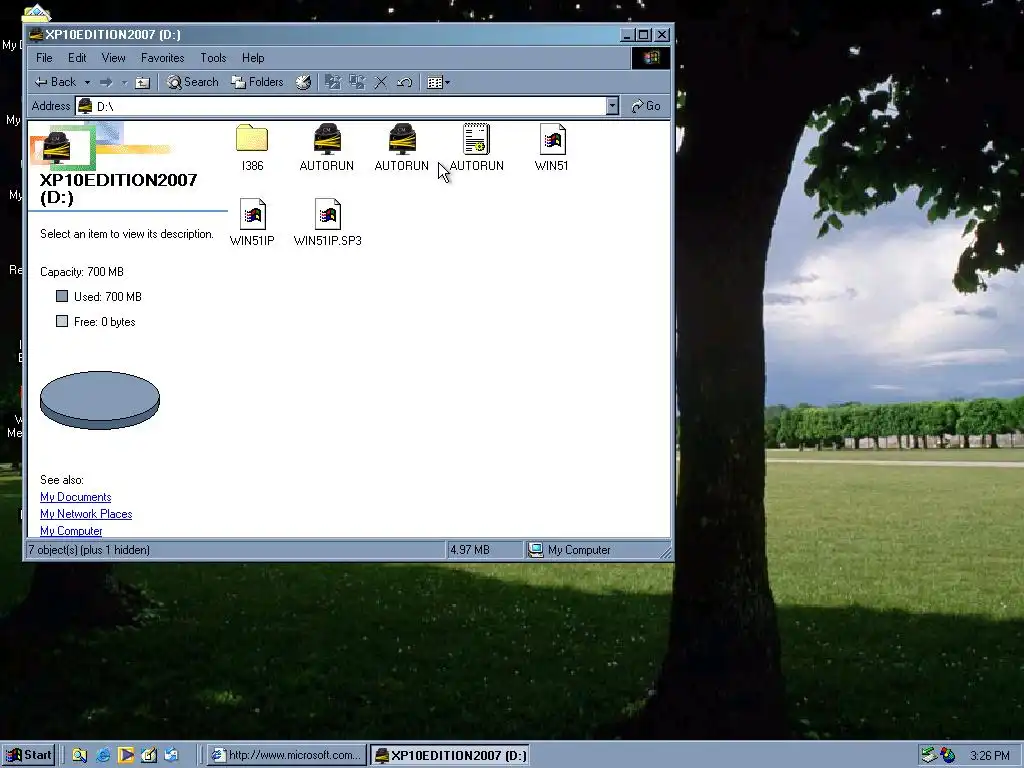Click the Start button
This screenshot has width=1024, height=768.
29,755
